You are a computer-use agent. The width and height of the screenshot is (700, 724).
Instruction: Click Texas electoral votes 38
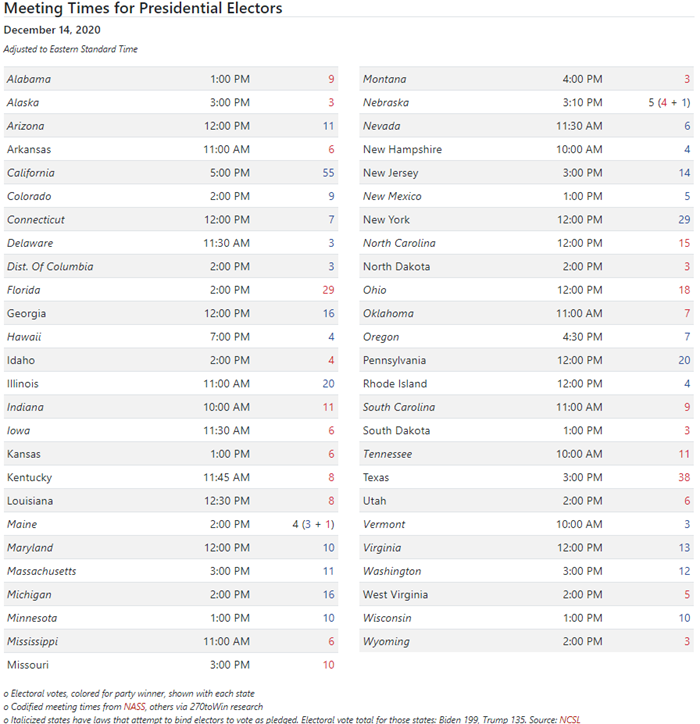[684, 477]
